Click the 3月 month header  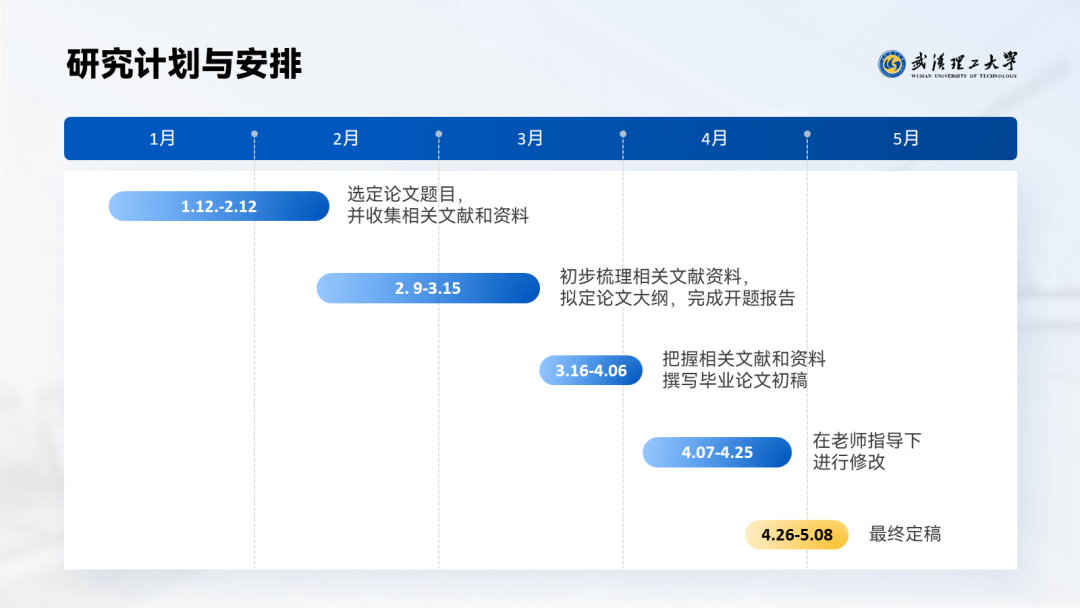coord(530,138)
